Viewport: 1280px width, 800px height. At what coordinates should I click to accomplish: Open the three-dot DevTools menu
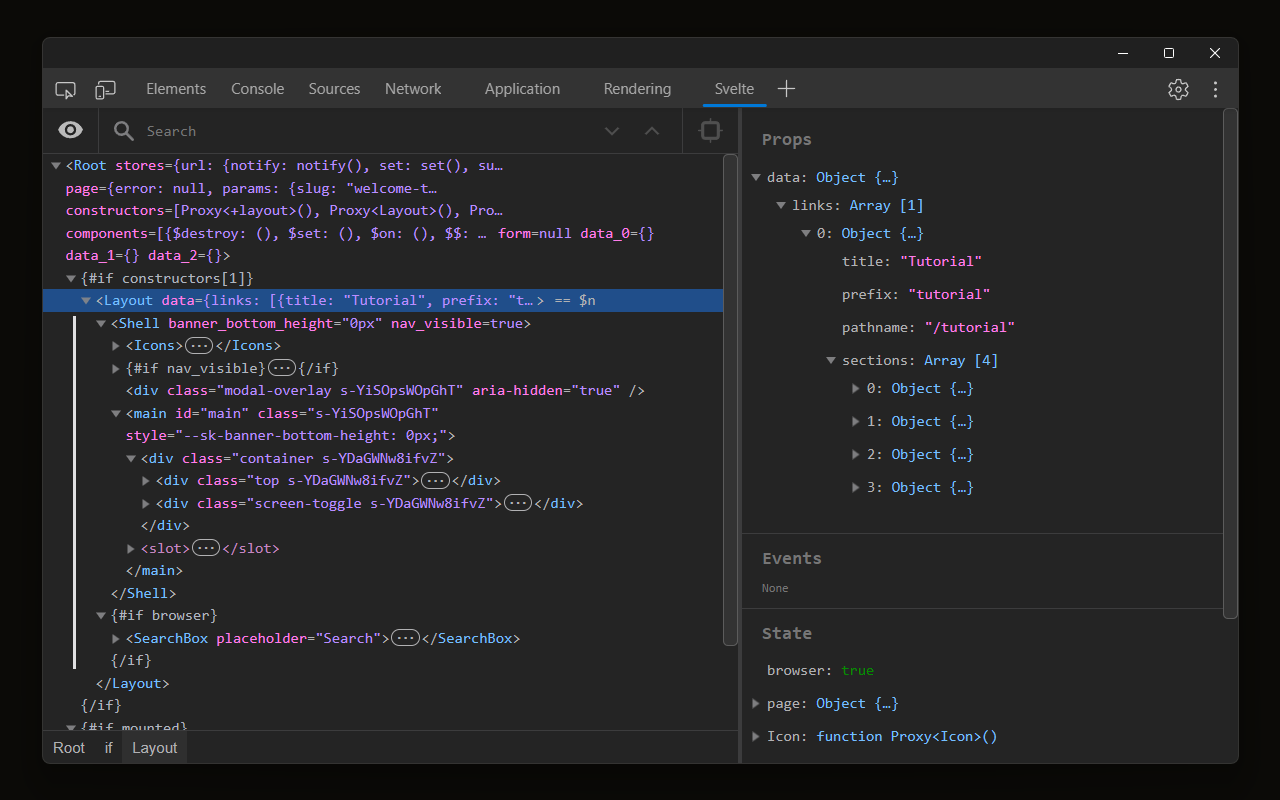pos(1215,89)
